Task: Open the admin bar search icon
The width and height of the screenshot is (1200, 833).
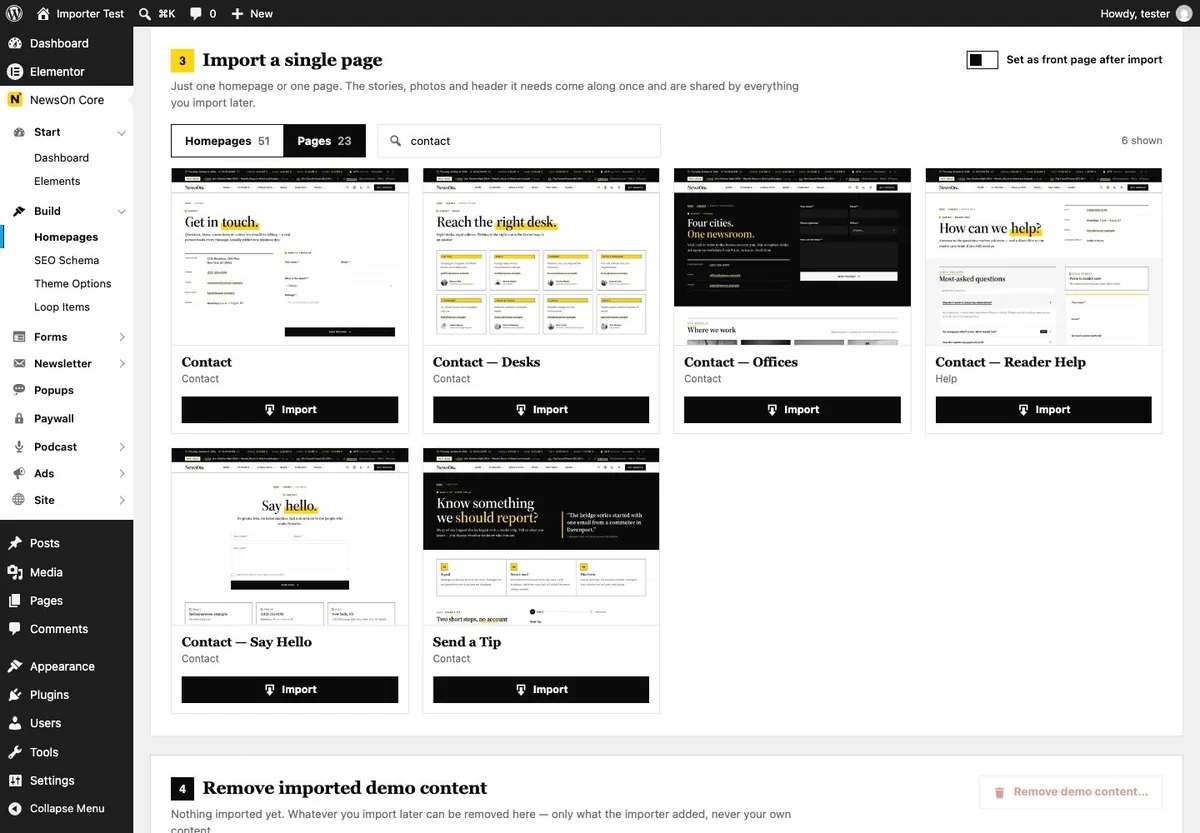Action: tap(145, 14)
